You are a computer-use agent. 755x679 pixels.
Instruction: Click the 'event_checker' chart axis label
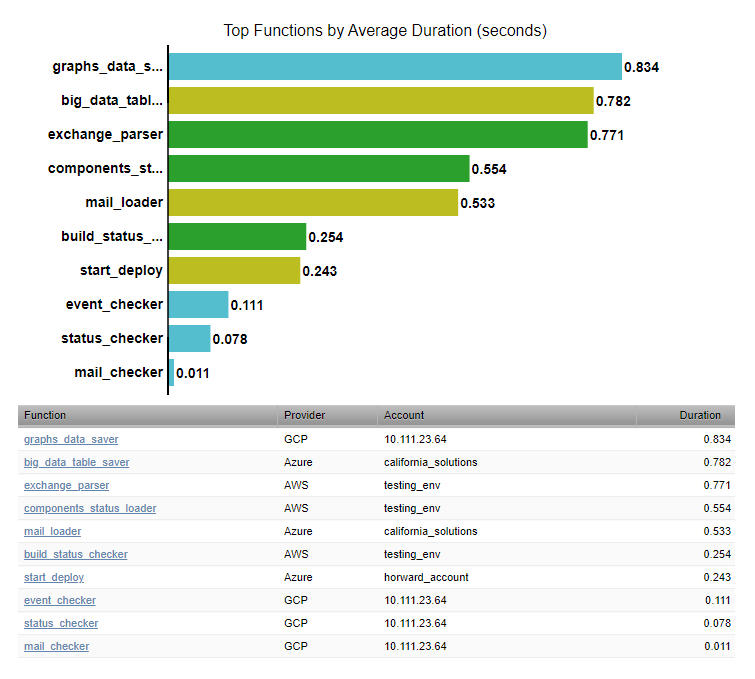pyautogui.click(x=115, y=304)
